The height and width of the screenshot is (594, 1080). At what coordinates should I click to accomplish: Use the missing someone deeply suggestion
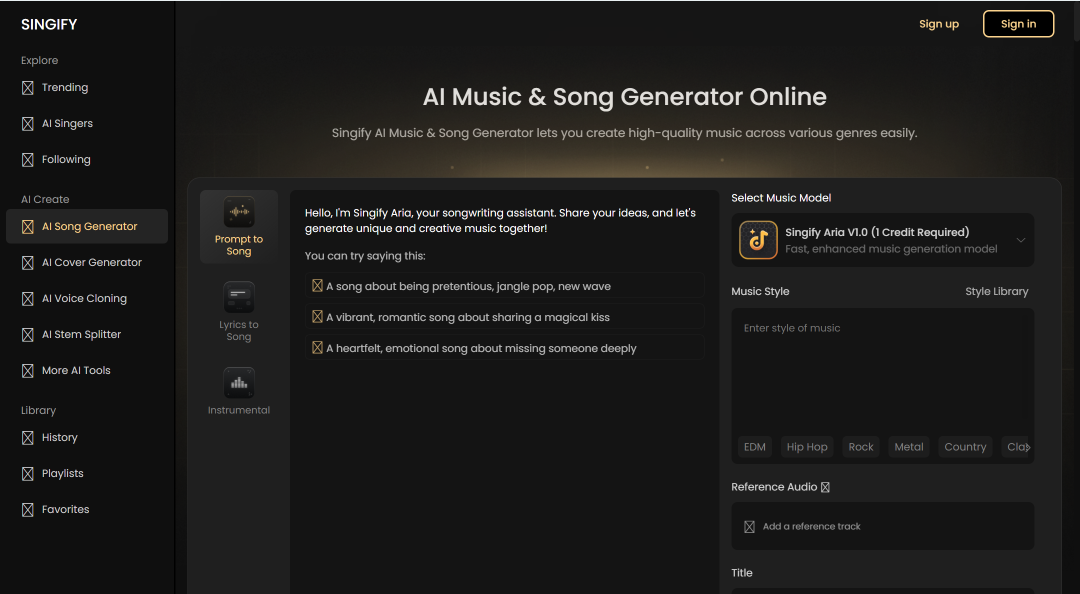click(x=504, y=348)
